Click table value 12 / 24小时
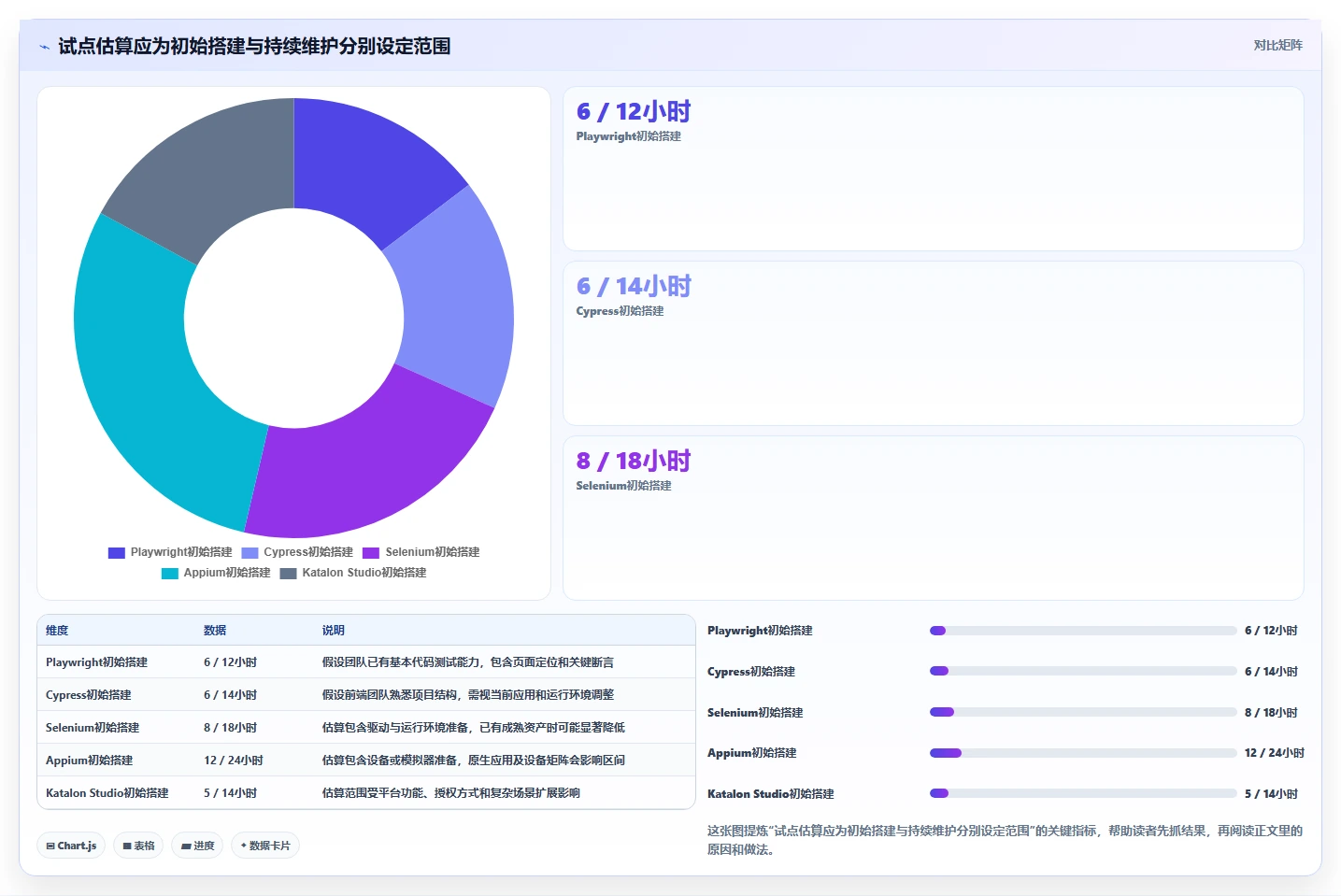The image size is (1341, 896). [234, 761]
